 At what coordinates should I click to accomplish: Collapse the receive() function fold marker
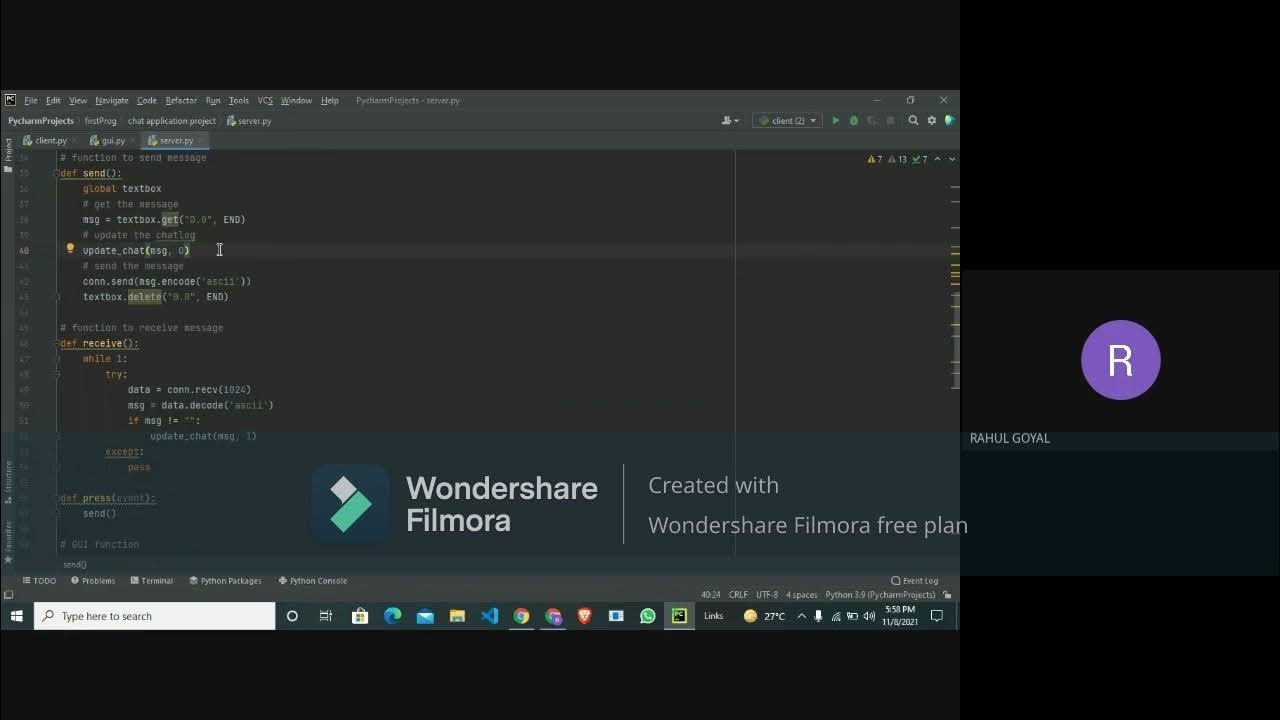click(x=57, y=343)
